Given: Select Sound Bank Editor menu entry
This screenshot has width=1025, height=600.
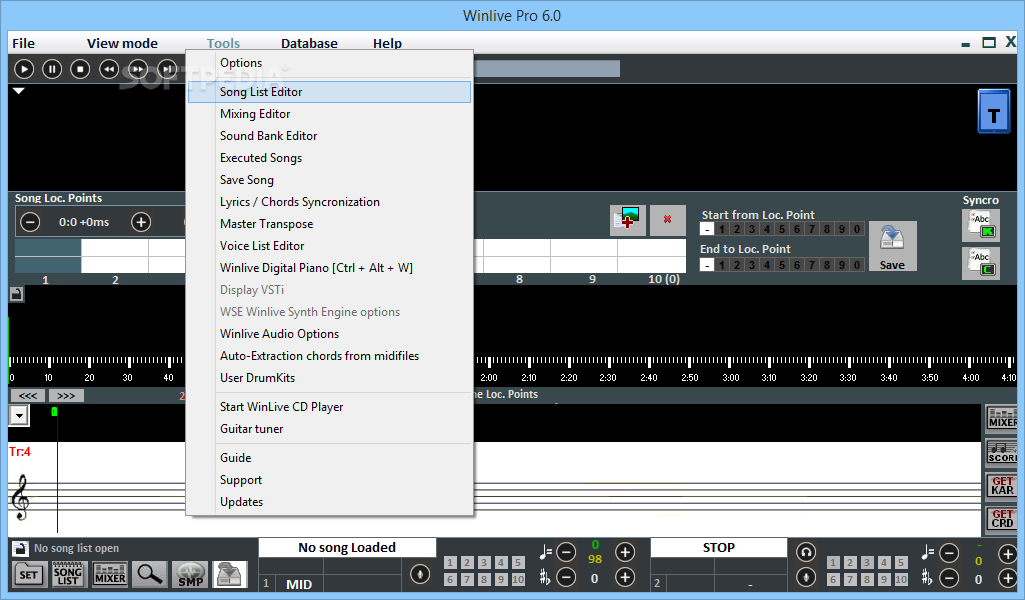Looking at the screenshot, I should pos(329,136).
